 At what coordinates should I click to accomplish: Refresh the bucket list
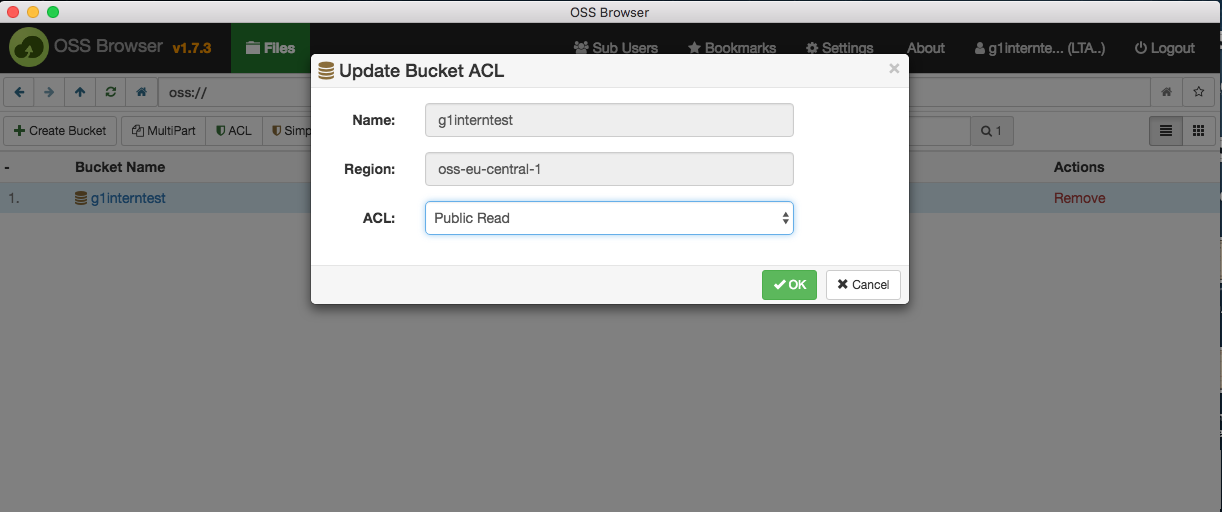coord(110,92)
